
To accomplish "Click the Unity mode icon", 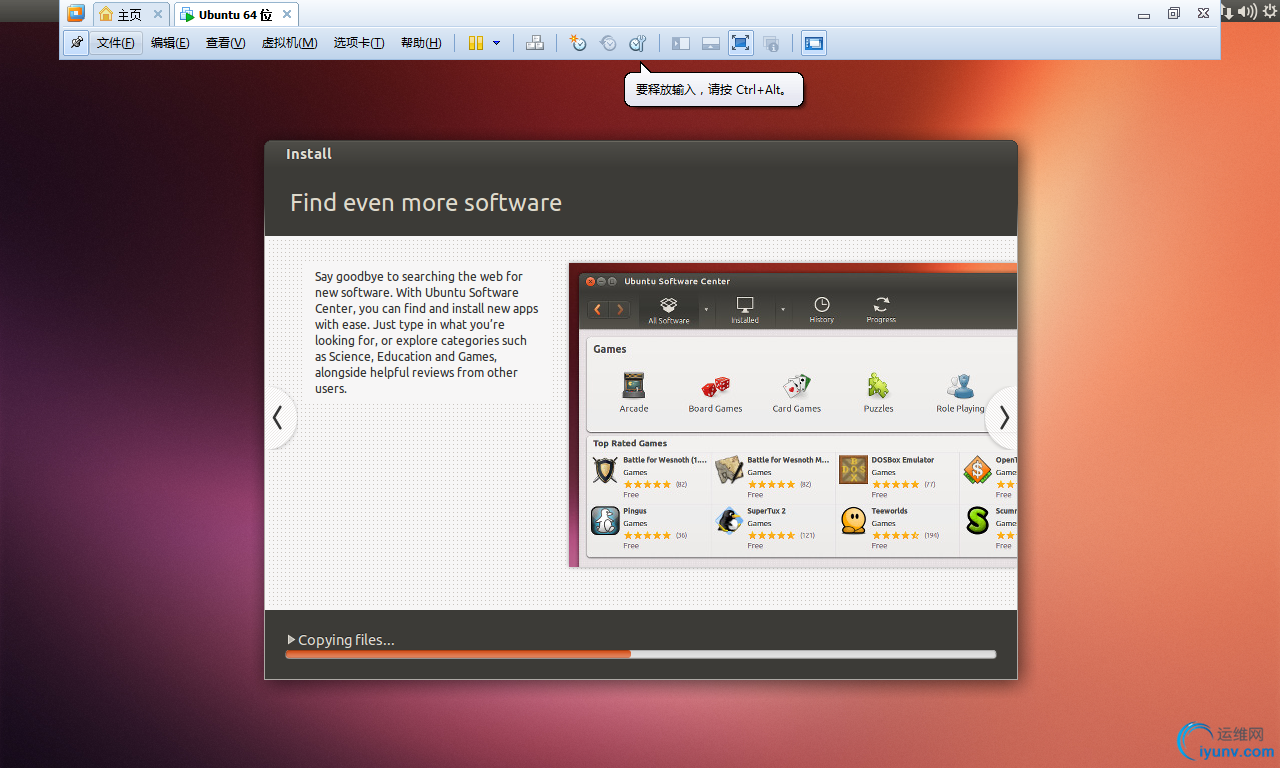I will (x=771, y=43).
